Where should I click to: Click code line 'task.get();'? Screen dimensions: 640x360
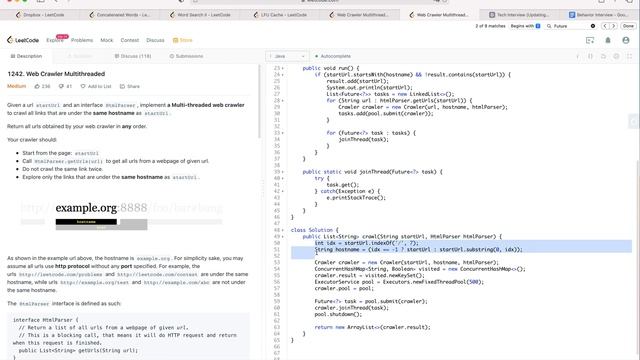(x=342, y=185)
